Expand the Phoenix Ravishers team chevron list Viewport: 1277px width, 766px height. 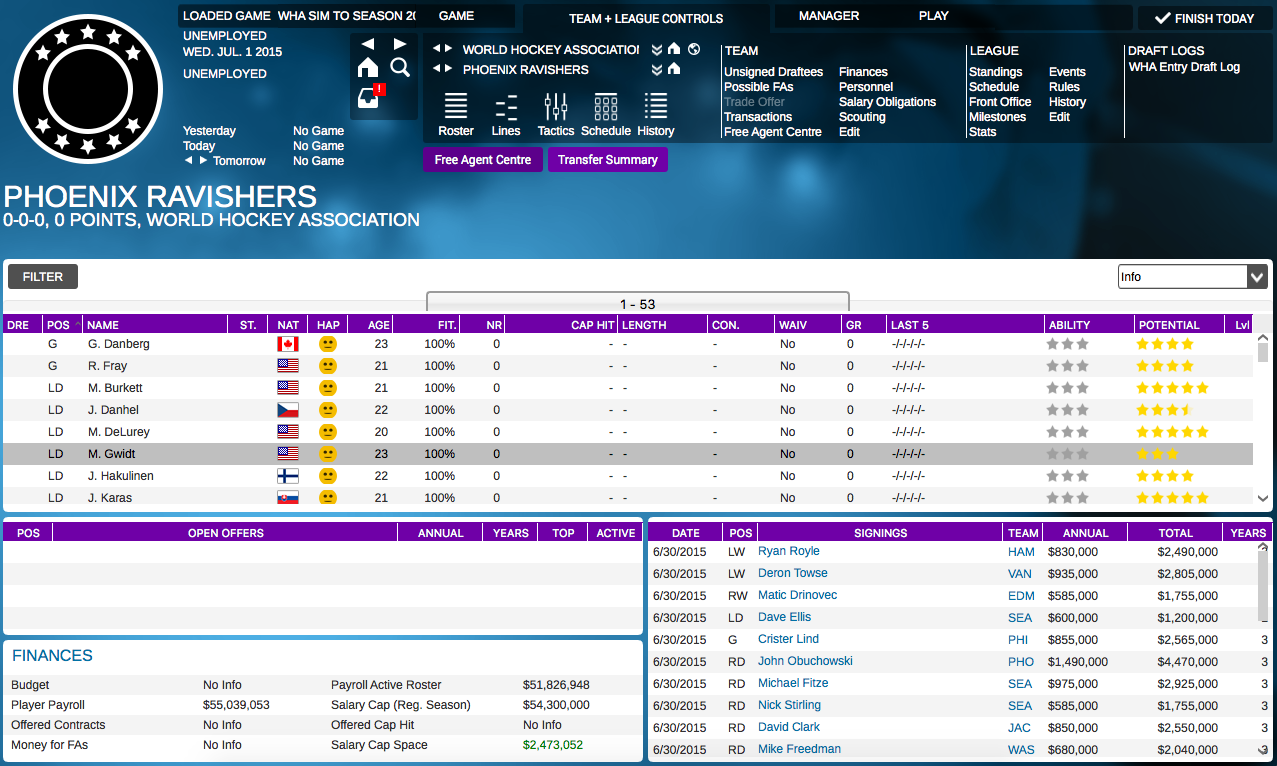[657, 70]
